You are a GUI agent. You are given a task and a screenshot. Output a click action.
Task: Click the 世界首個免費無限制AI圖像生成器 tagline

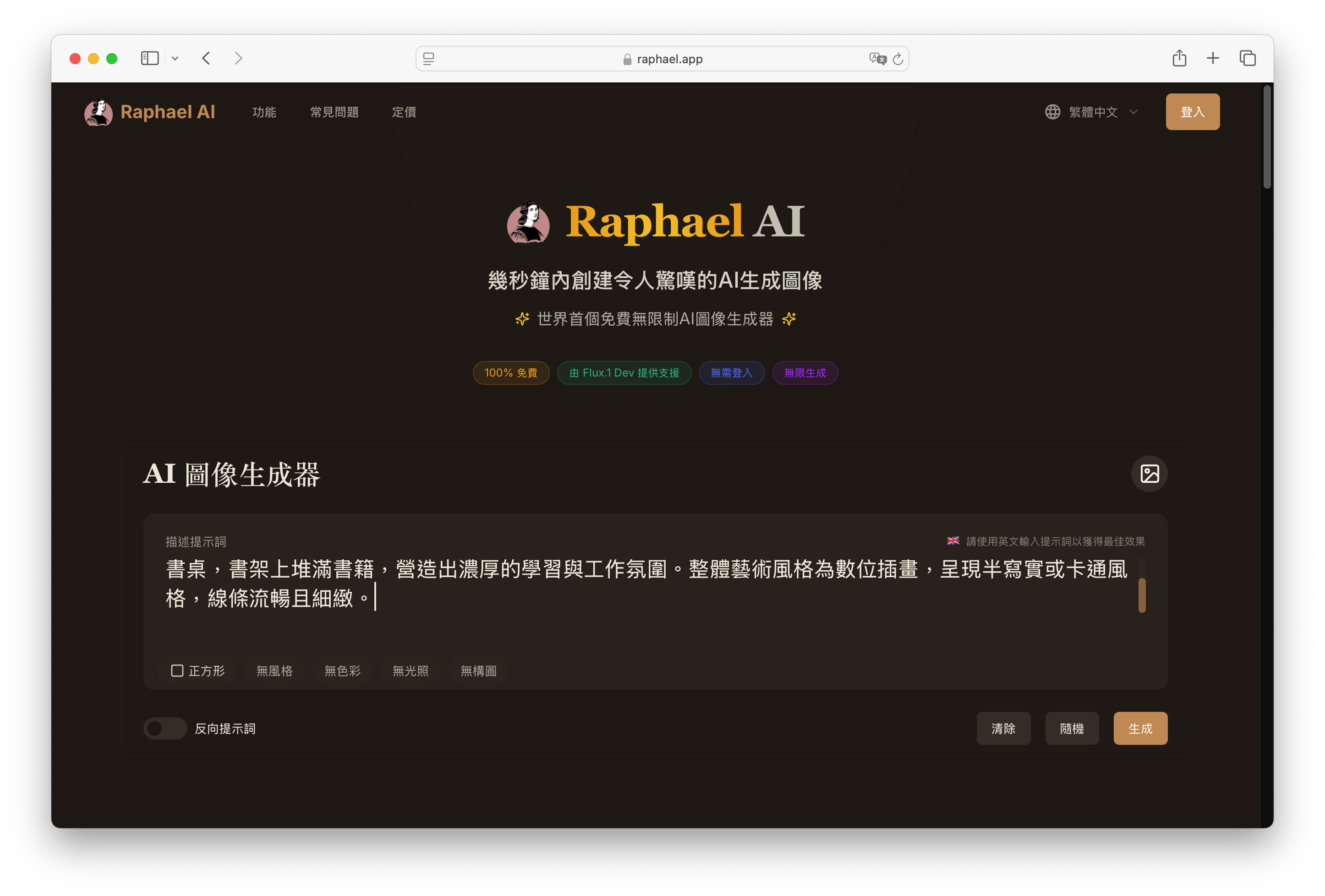click(x=655, y=319)
